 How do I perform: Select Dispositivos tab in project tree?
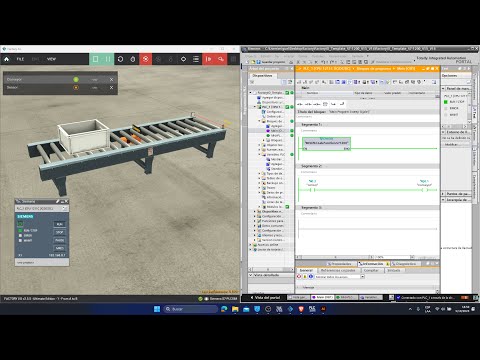click(262, 76)
